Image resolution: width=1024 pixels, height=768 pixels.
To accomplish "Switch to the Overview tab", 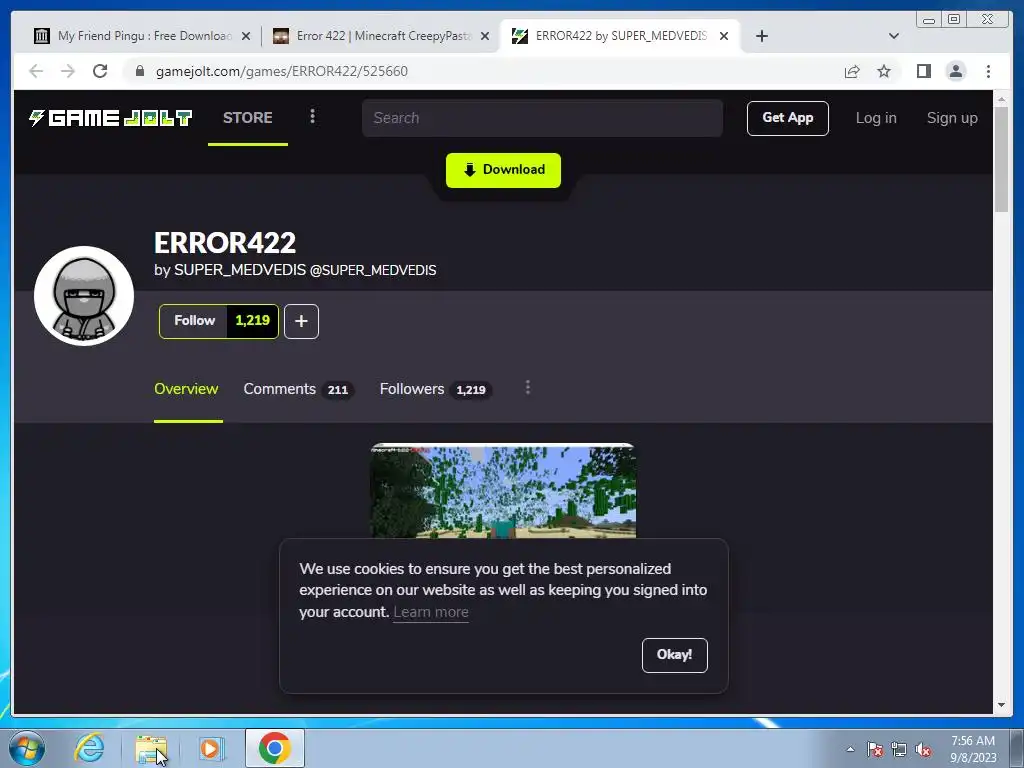I will pos(186,389).
